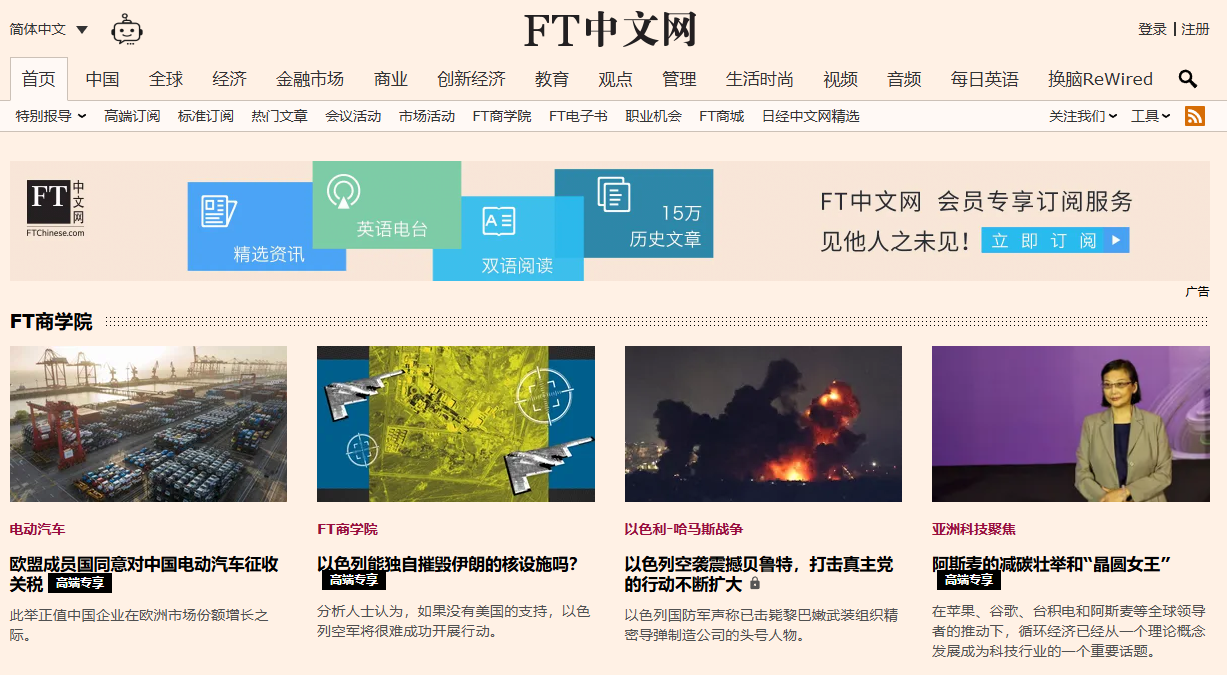Screen dimensions: 1227x675
Task: Click the 15万历史文章 documents tile
Action: [634, 213]
